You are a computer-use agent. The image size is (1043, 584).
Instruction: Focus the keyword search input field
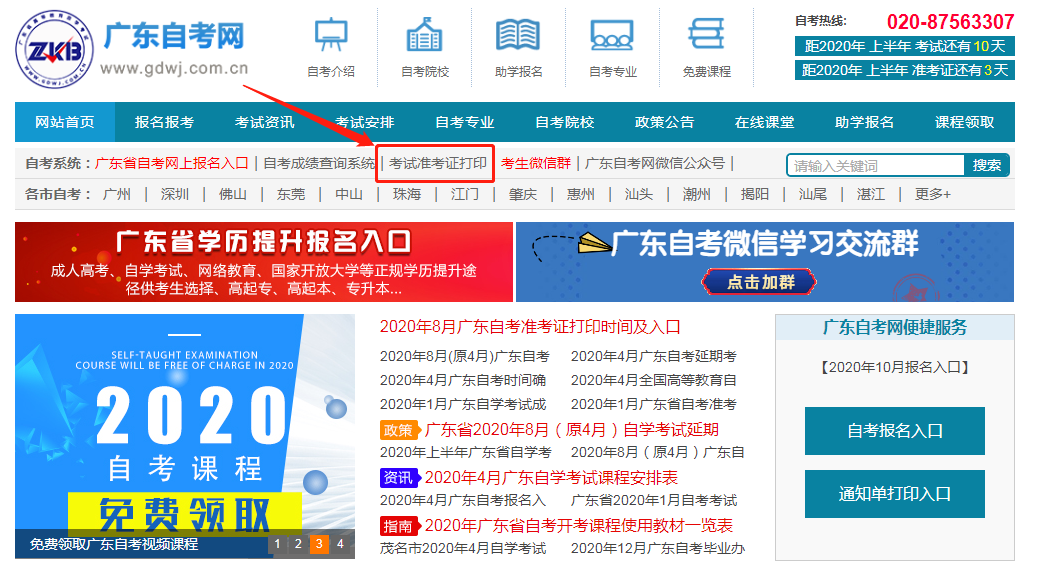point(876,165)
